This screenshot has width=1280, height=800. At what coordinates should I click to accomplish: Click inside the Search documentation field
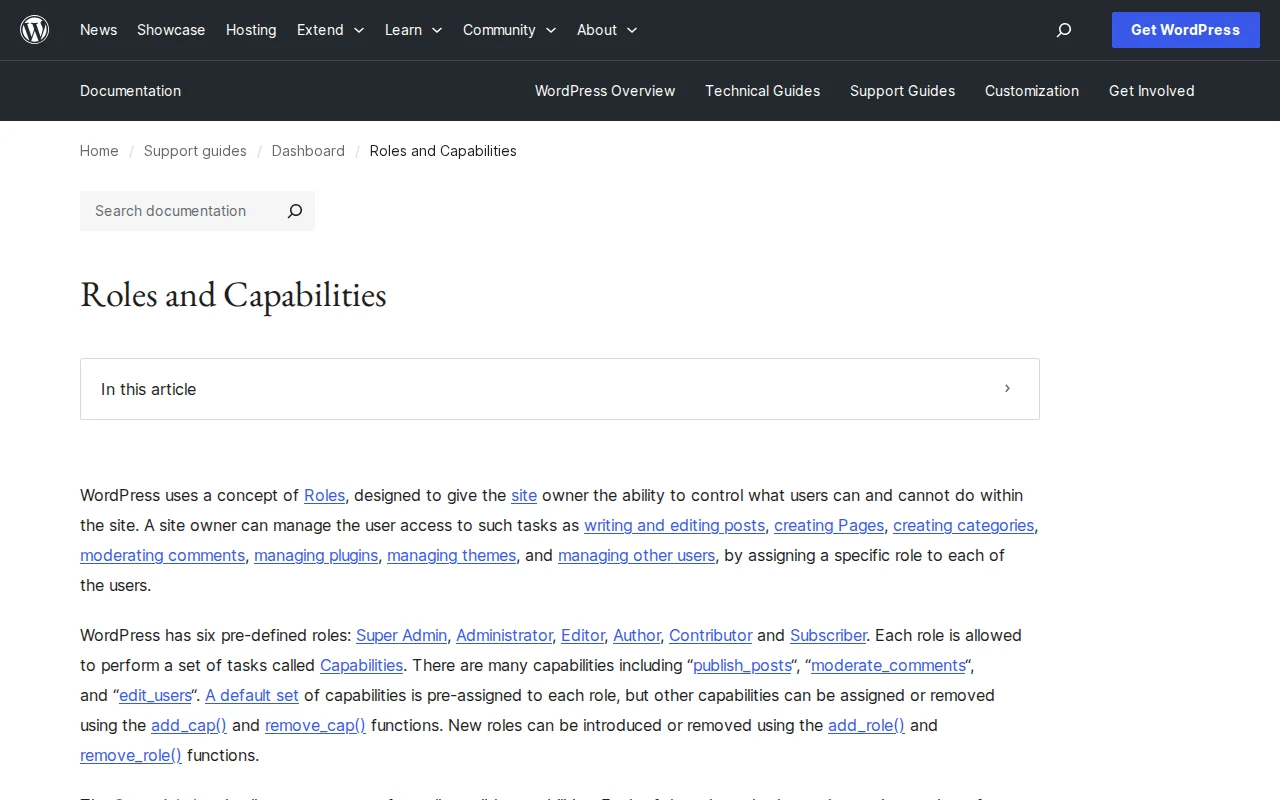click(x=170, y=211)
